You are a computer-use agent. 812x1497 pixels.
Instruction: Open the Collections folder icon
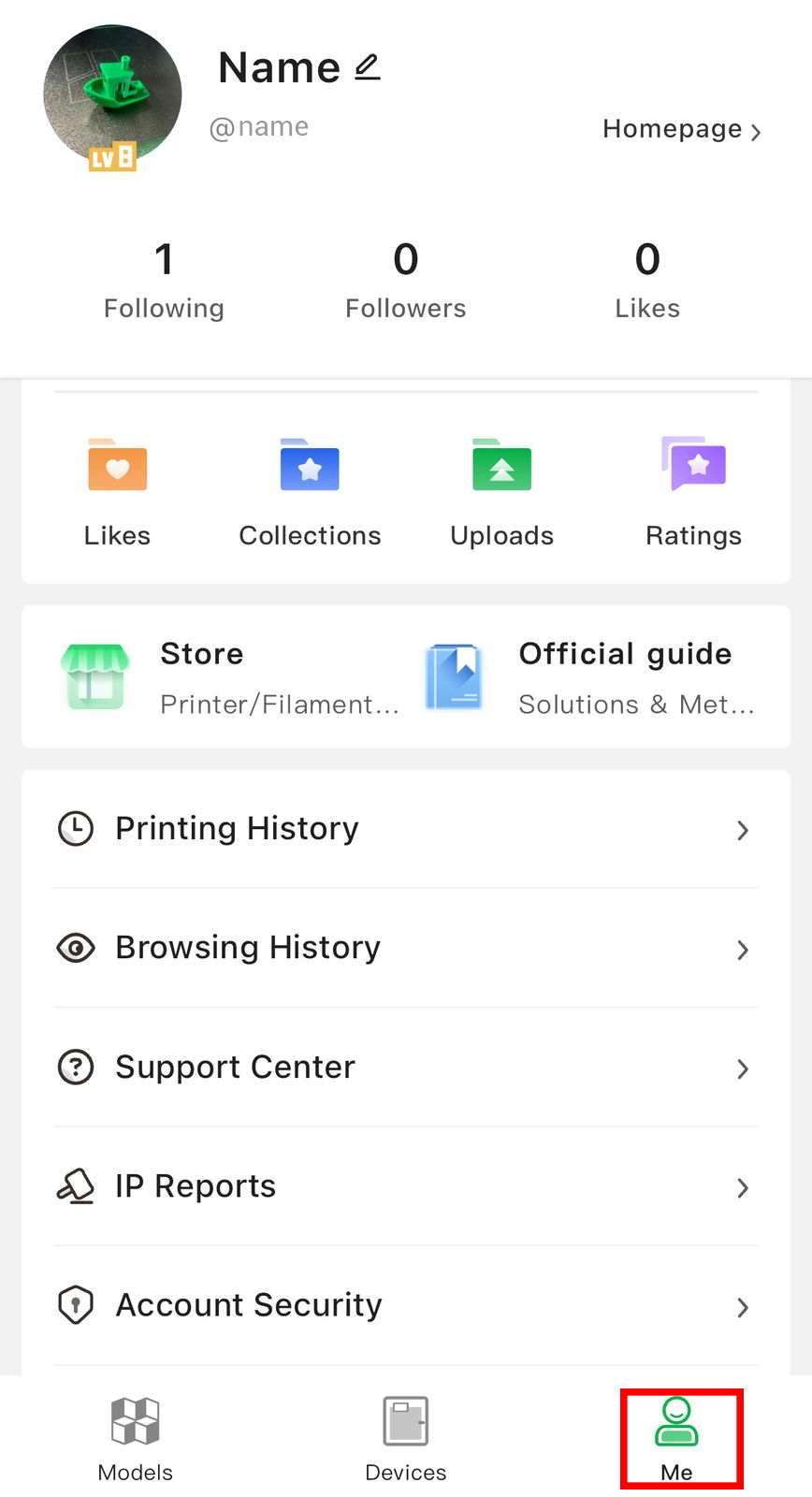310,465
